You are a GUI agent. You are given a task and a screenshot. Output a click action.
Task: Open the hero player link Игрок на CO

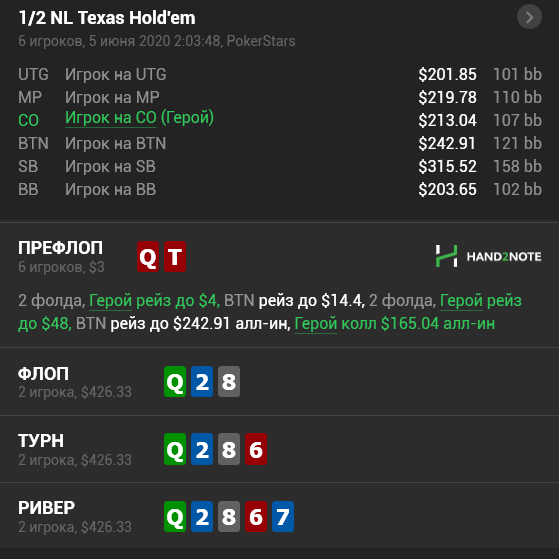111,118
